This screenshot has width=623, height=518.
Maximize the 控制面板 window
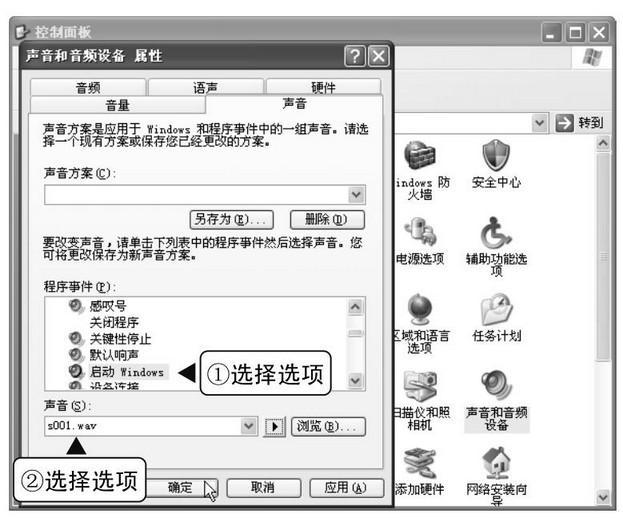[575, 33]
